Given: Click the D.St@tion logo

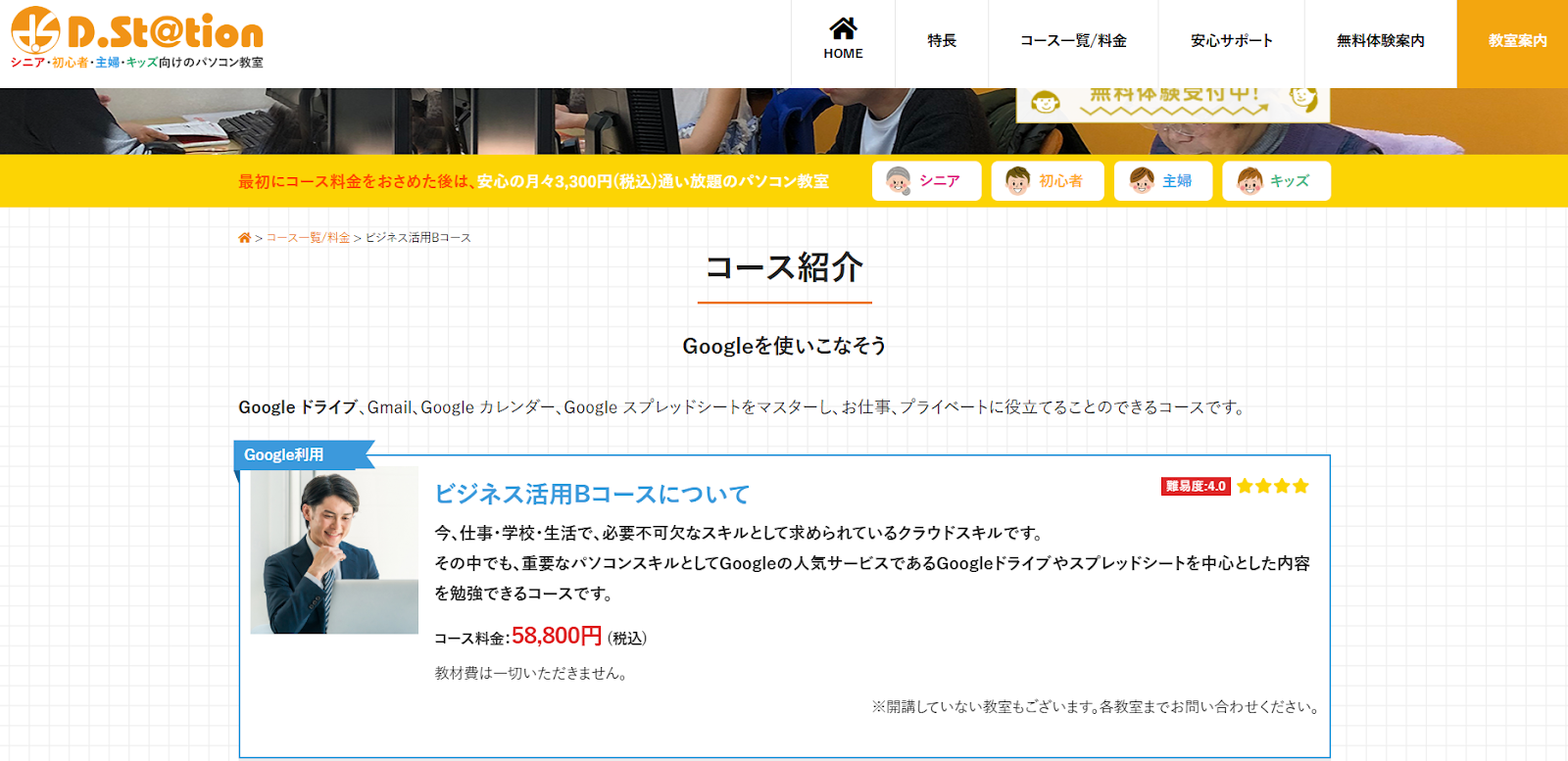Looking at the screenshot, I should point(137,29).
